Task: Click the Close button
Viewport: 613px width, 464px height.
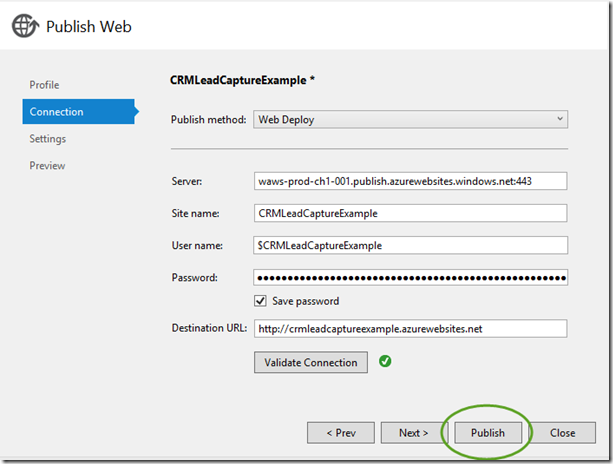Action: (x=563, y=433)
